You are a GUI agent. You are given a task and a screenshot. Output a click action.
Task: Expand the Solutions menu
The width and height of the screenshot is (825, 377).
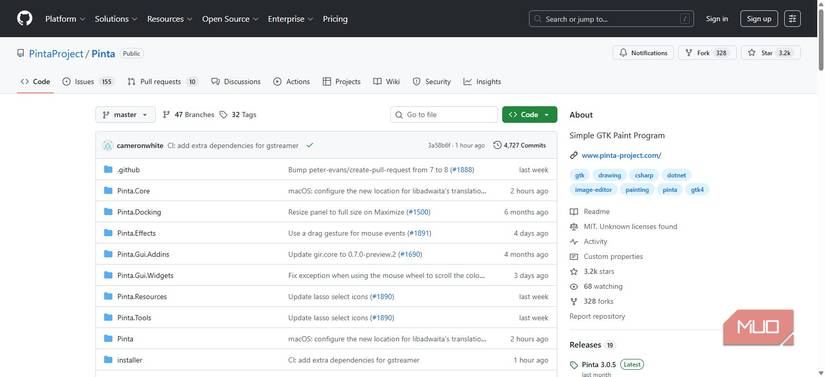(116, 19)
